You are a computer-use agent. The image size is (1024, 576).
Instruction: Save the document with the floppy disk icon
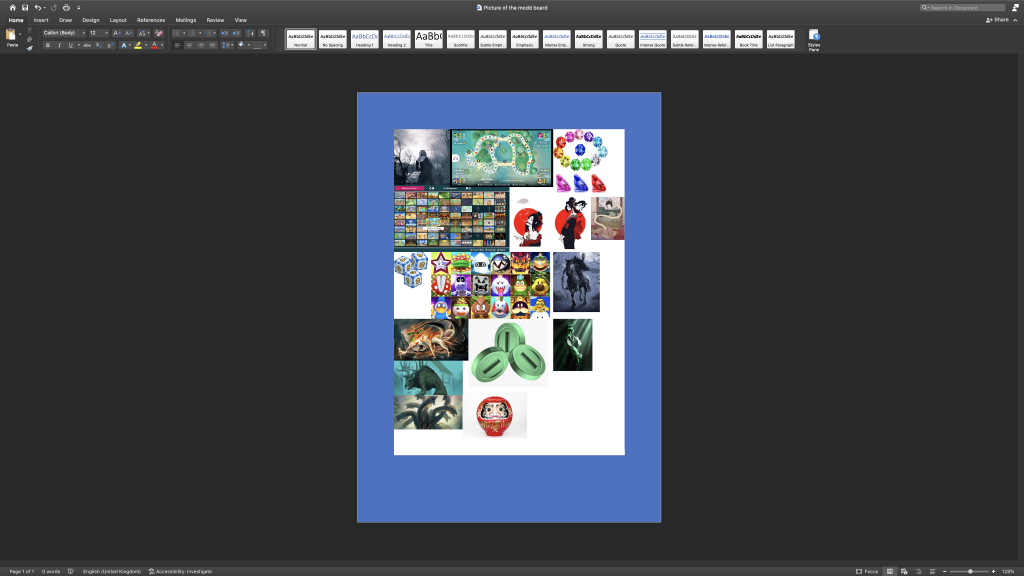(25, 8)
